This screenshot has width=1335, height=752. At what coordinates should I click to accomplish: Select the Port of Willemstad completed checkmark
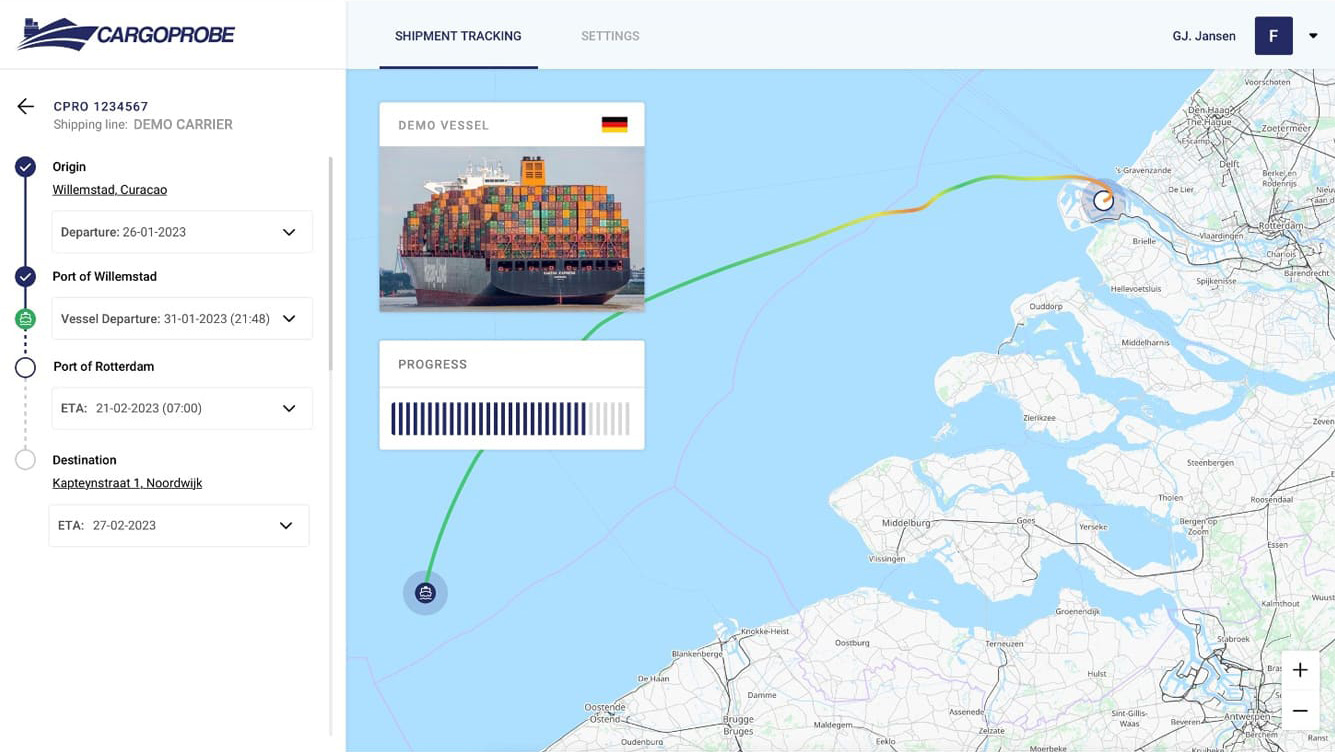pyautogui.click(x=25, y=276)
